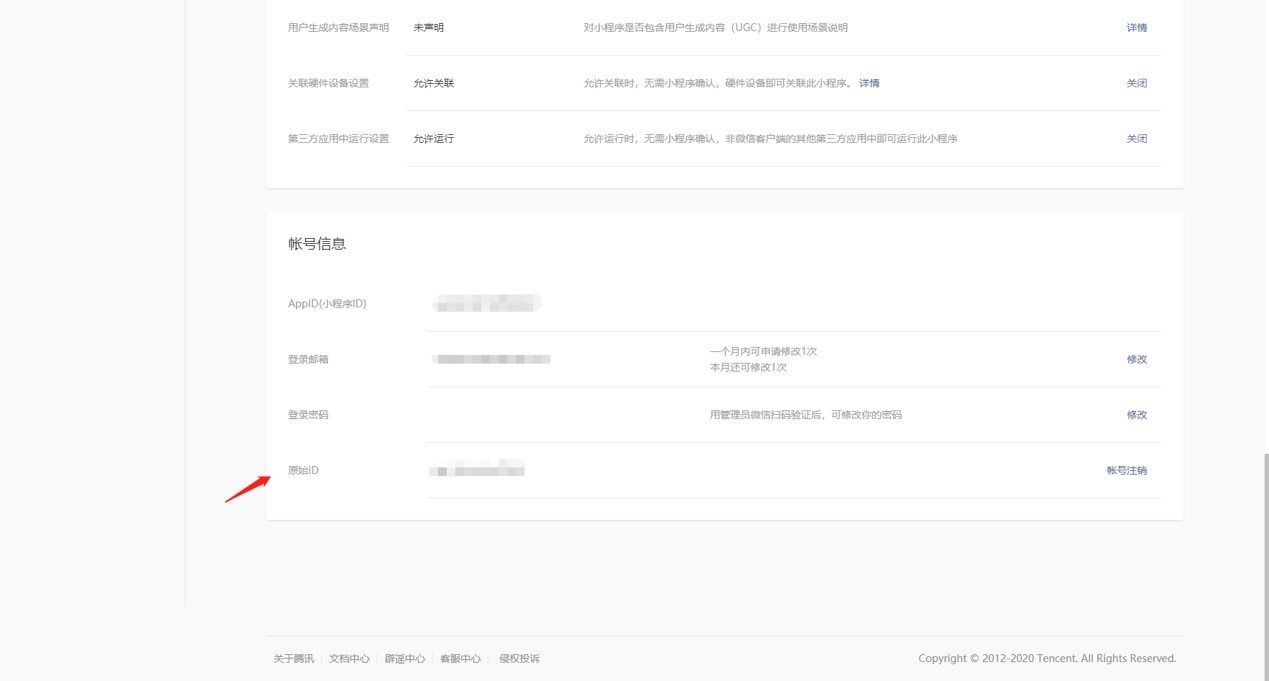Click 侵权投诉 footer link
The width and height of the screenshot is (1269, 681).
[519, 659]
